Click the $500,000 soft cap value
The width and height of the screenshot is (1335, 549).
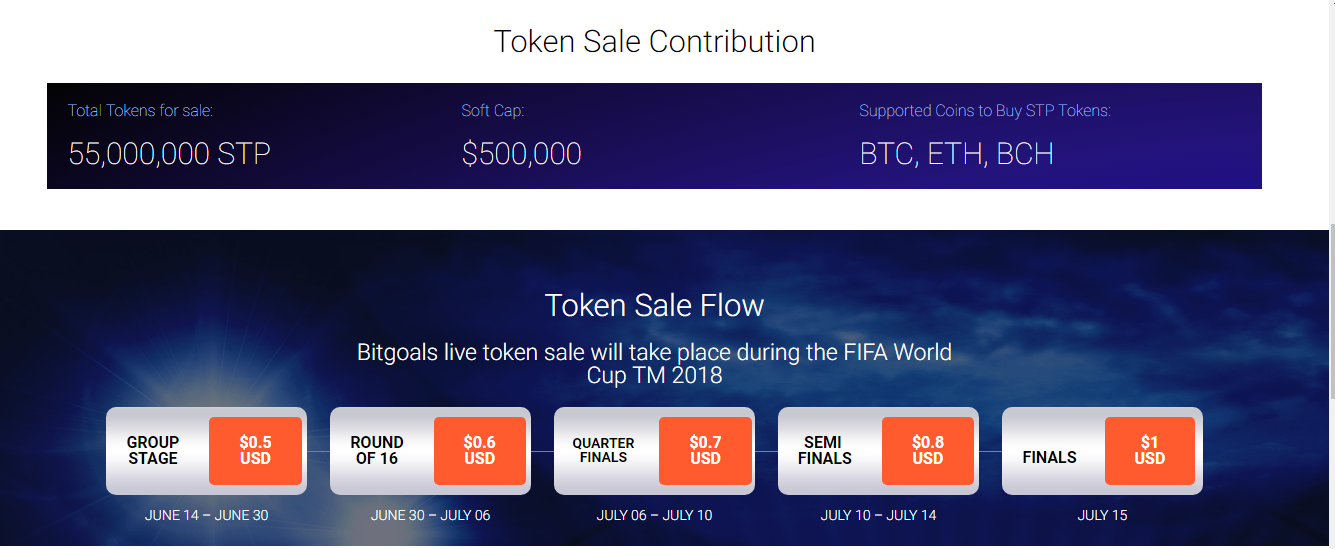point(521,153)
